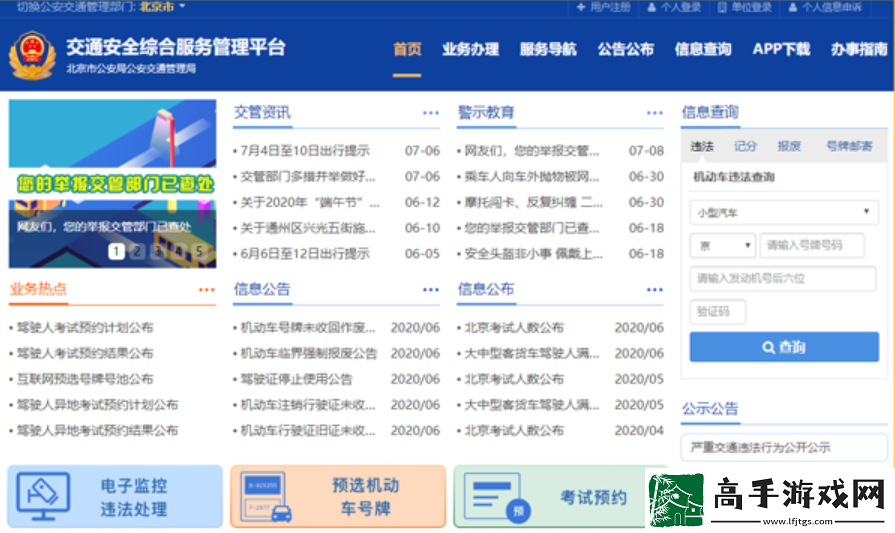Go to 首页 in the navigation
895x533 pixels.
(407, 49)
